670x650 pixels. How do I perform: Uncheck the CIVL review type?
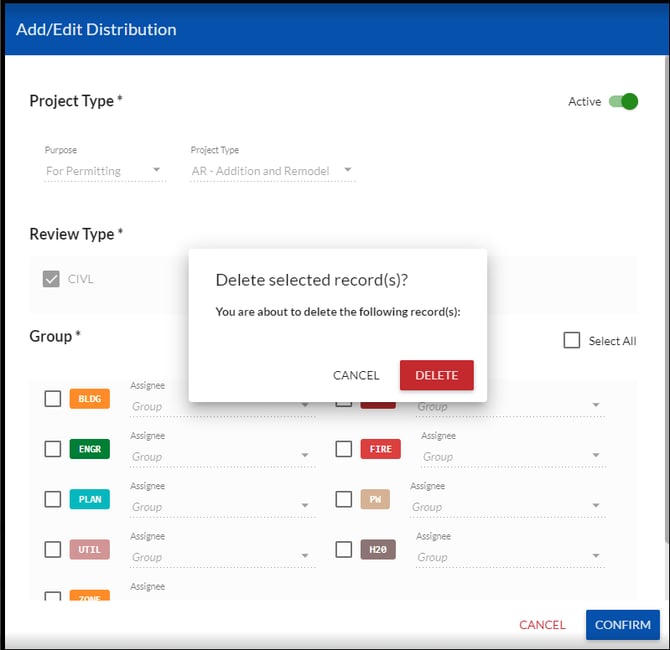[51, 279]
